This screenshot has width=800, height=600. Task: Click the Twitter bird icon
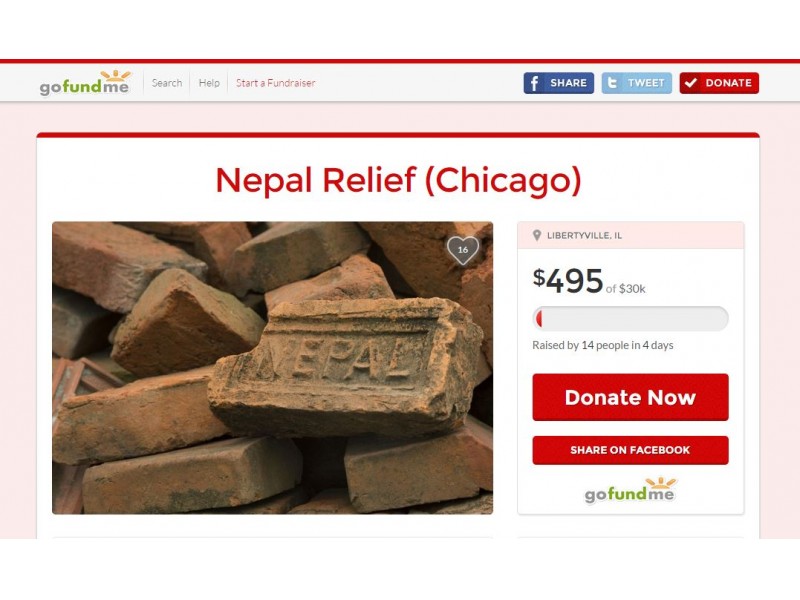click(x=612, y=83)
